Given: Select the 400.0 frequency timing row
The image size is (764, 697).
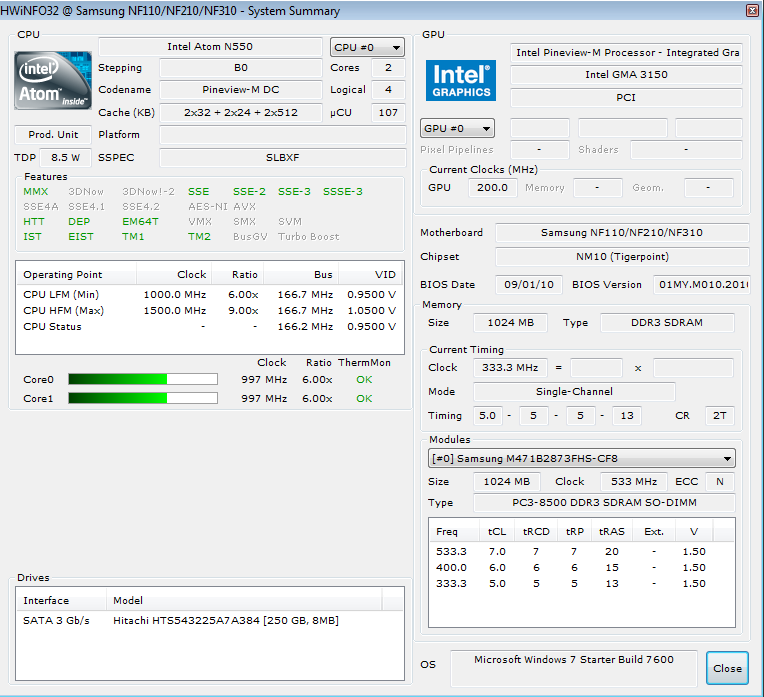Looking at the screenshot, I should point(581,567).
